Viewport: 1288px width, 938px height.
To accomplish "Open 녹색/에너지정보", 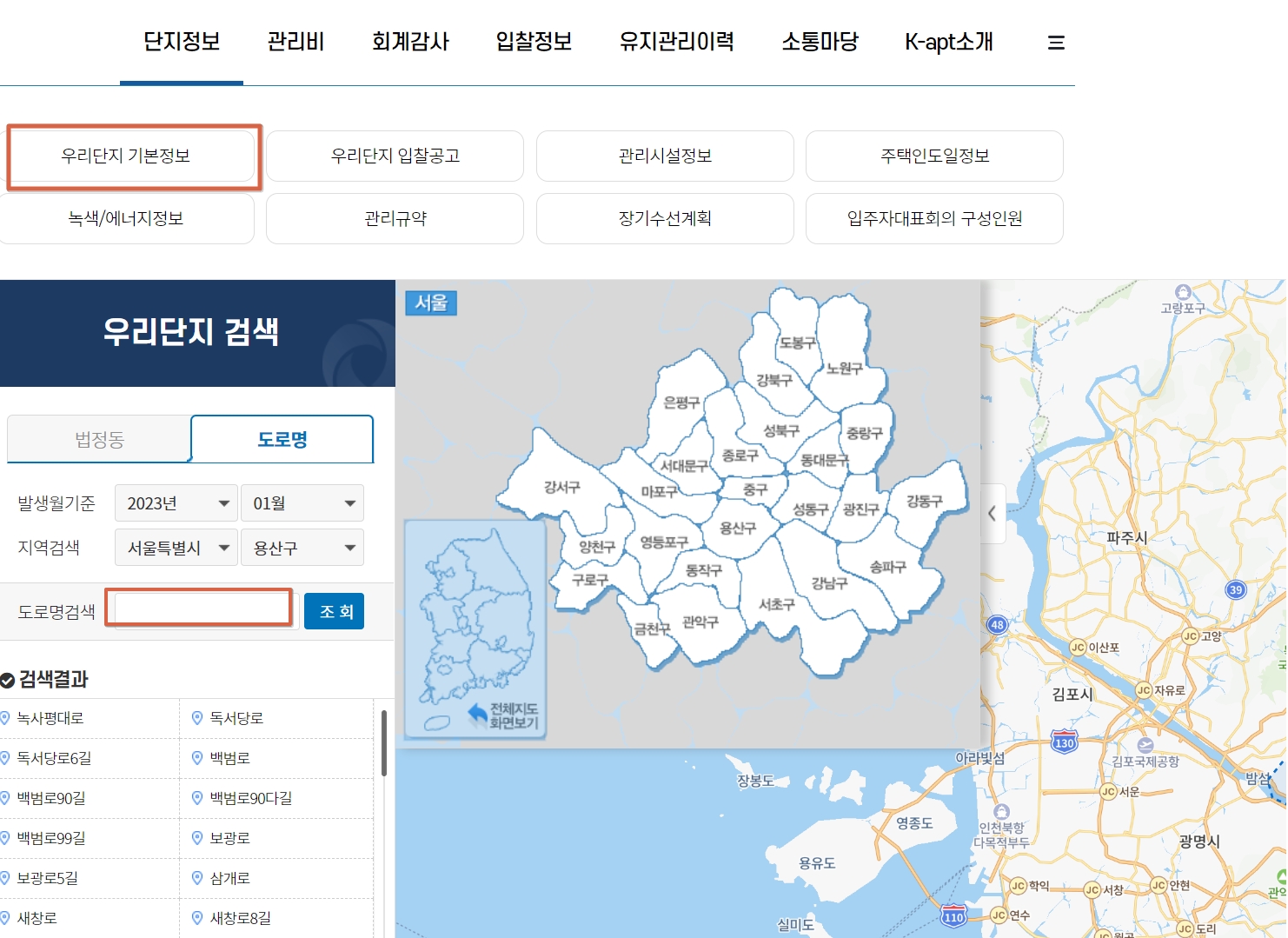I will click(127, 218).
